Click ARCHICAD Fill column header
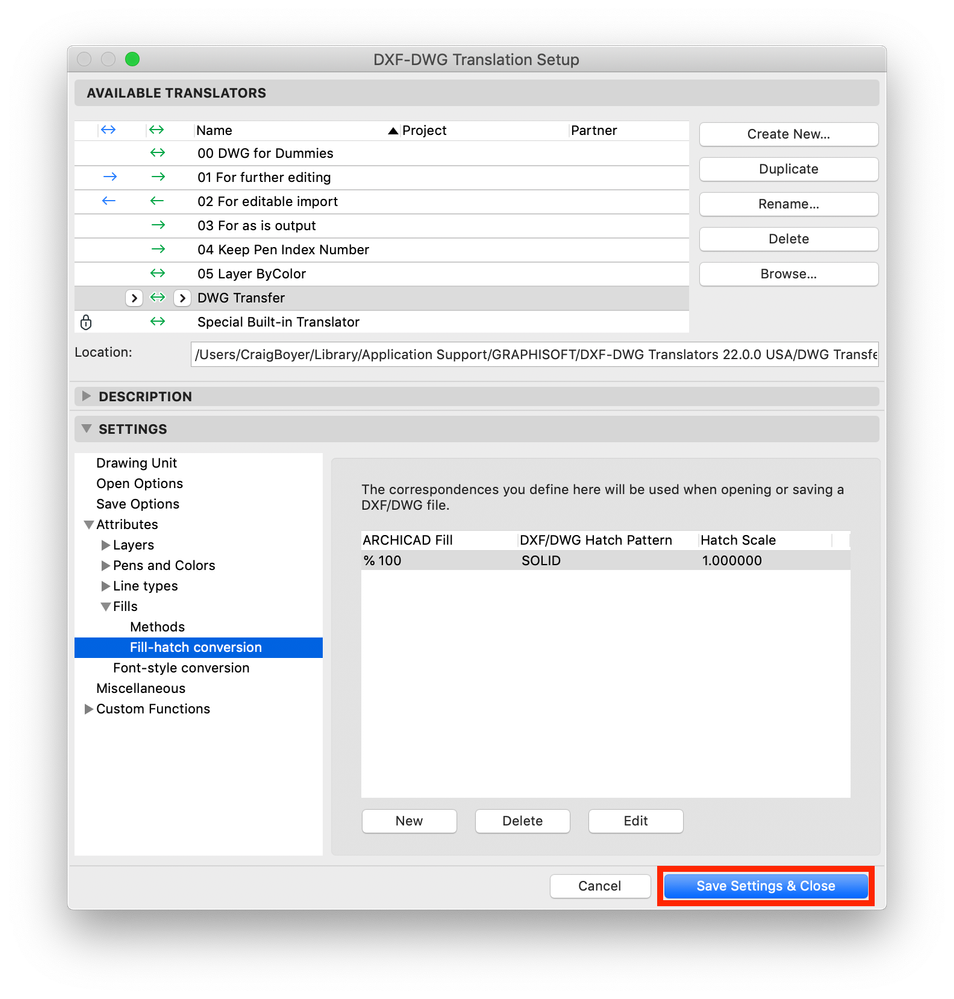This screenshot has width=954, height=999. [x=439, y=540]
